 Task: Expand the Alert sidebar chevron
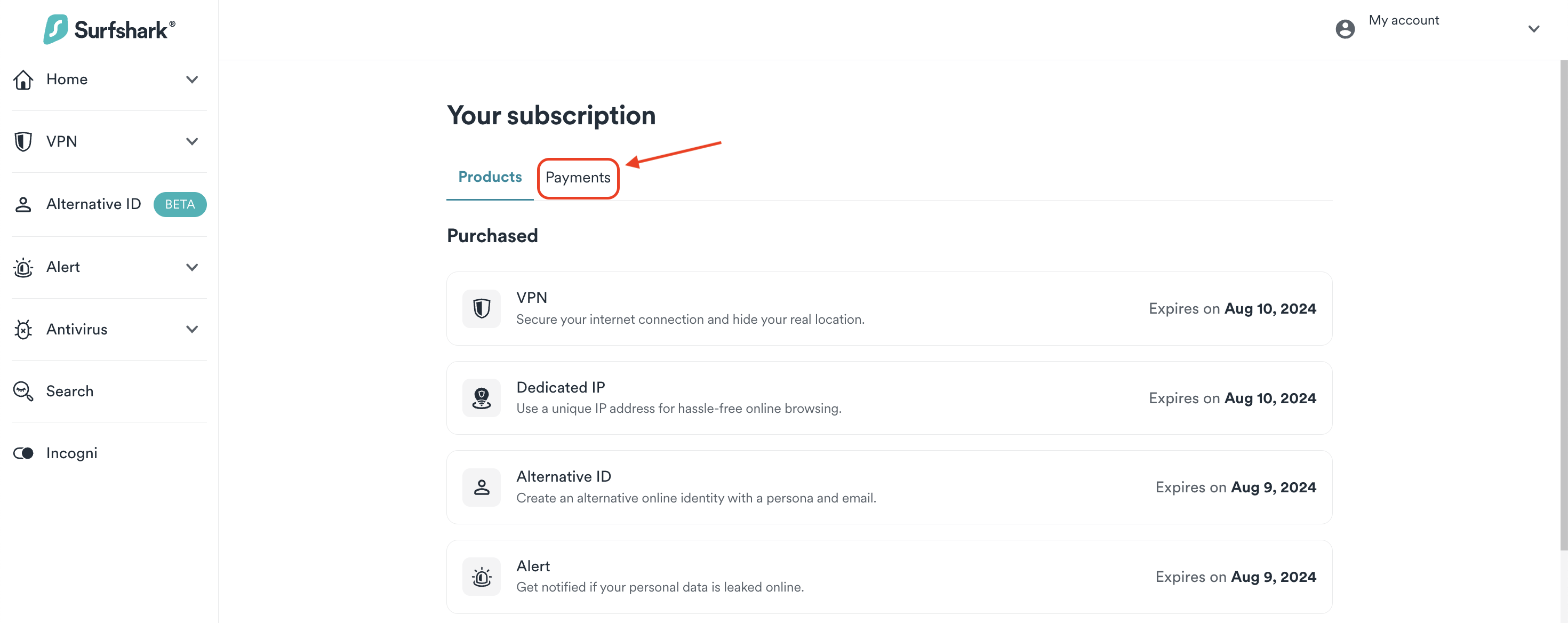[192, 267]
